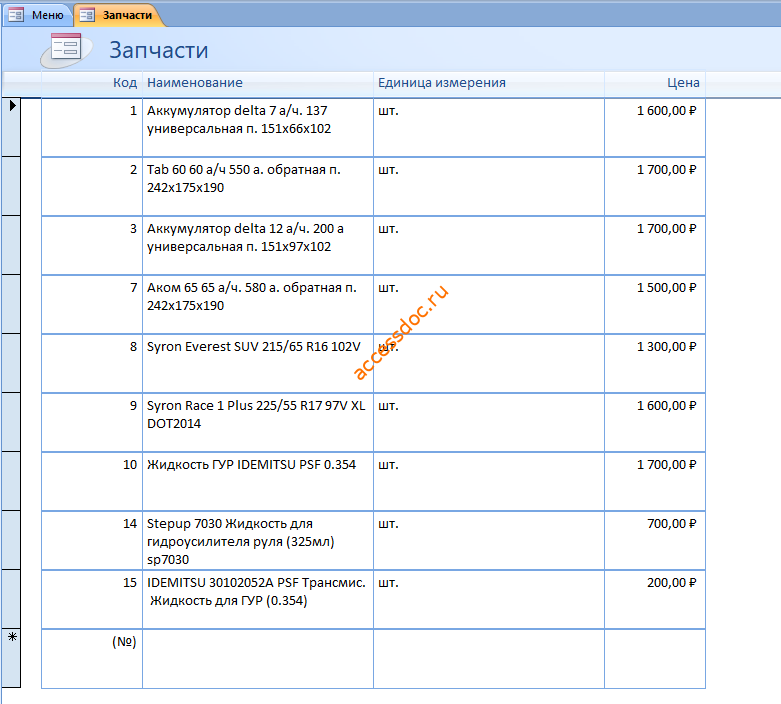This screenshot has width=781, height=704.
Task: Click name field Syron Everest SUV 215/65
Action: coord(258,363)
